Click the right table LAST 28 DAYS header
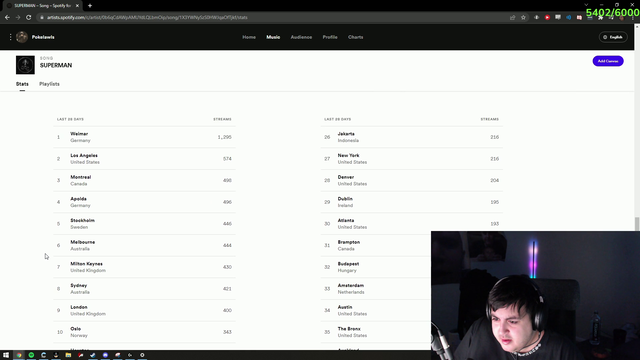 [338, 119]
